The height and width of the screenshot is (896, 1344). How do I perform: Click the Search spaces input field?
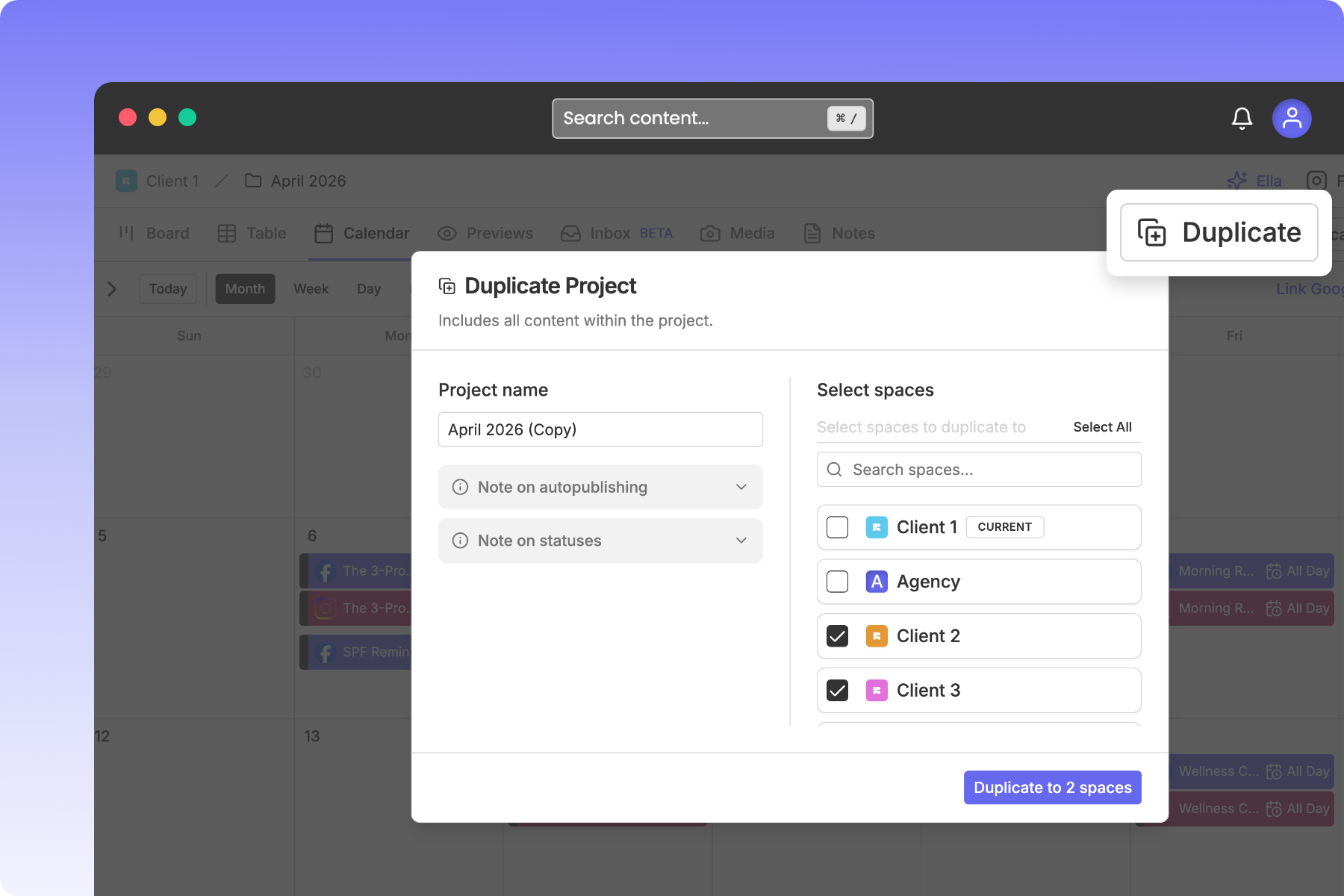(x=978, y=469)
